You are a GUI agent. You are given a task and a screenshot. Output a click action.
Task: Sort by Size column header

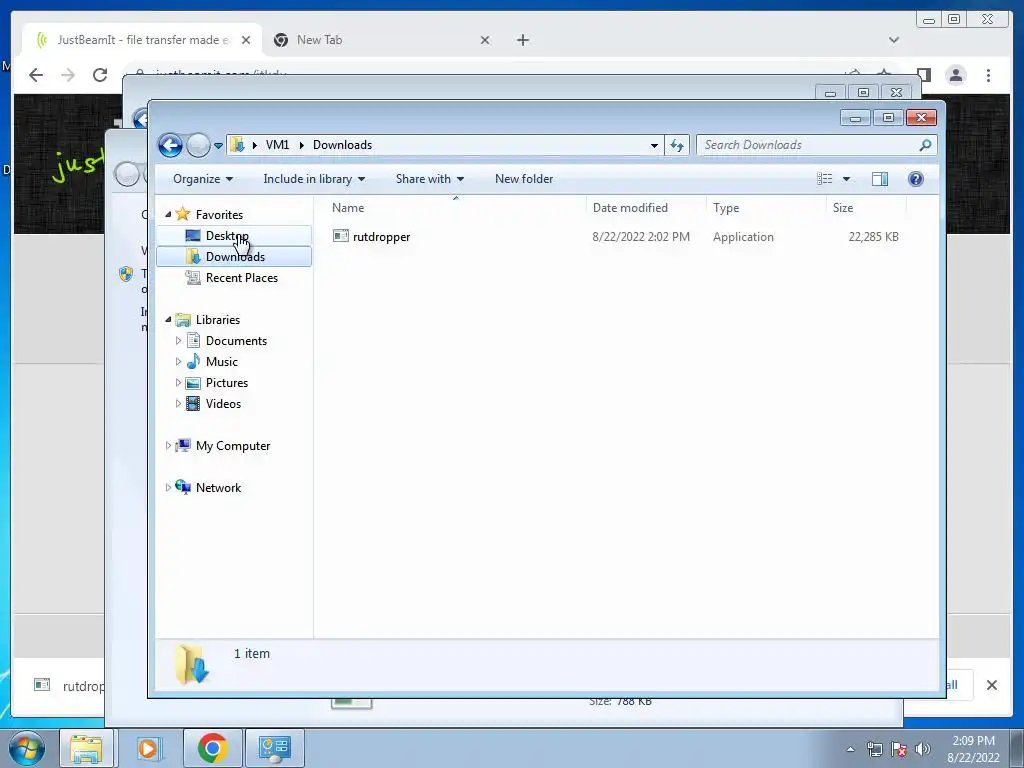click(867, 208)
